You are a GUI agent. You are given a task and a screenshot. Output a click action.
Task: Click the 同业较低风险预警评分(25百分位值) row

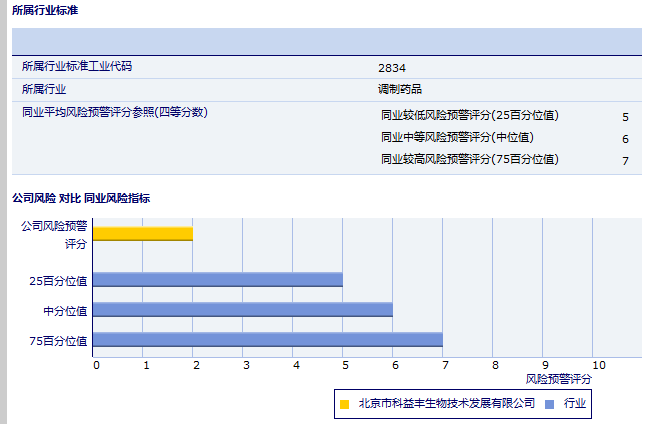pyautogui.click(x=470, y=115)
